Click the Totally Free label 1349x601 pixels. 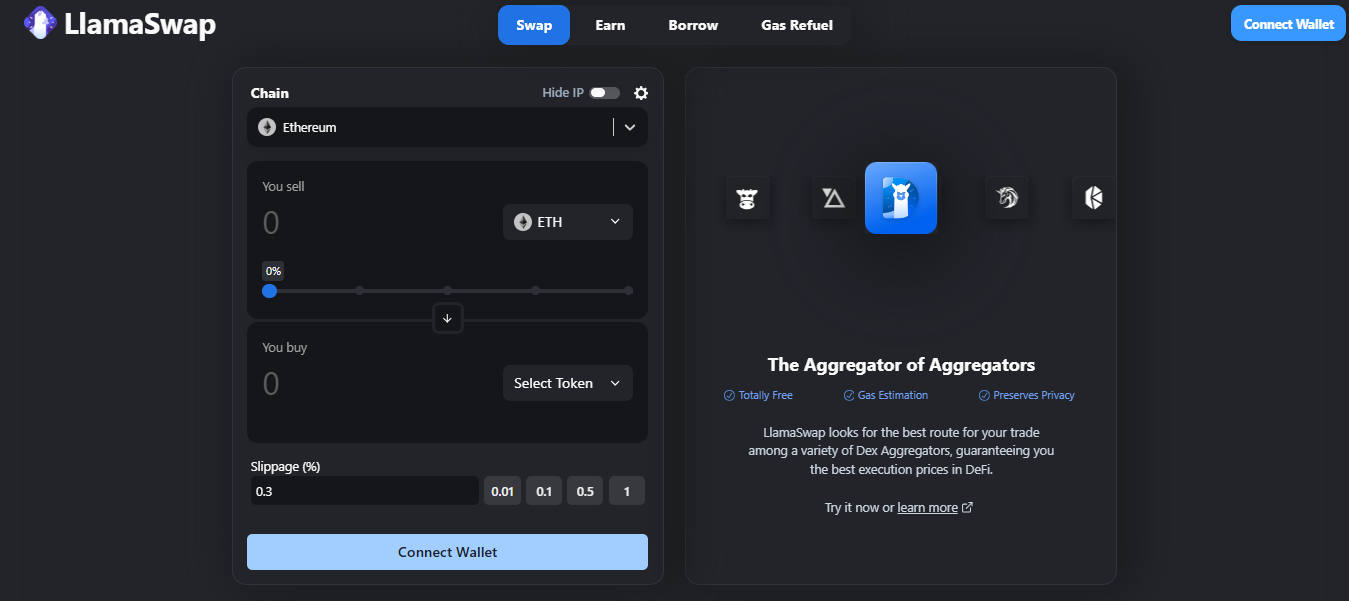click(x=765, y=396)
